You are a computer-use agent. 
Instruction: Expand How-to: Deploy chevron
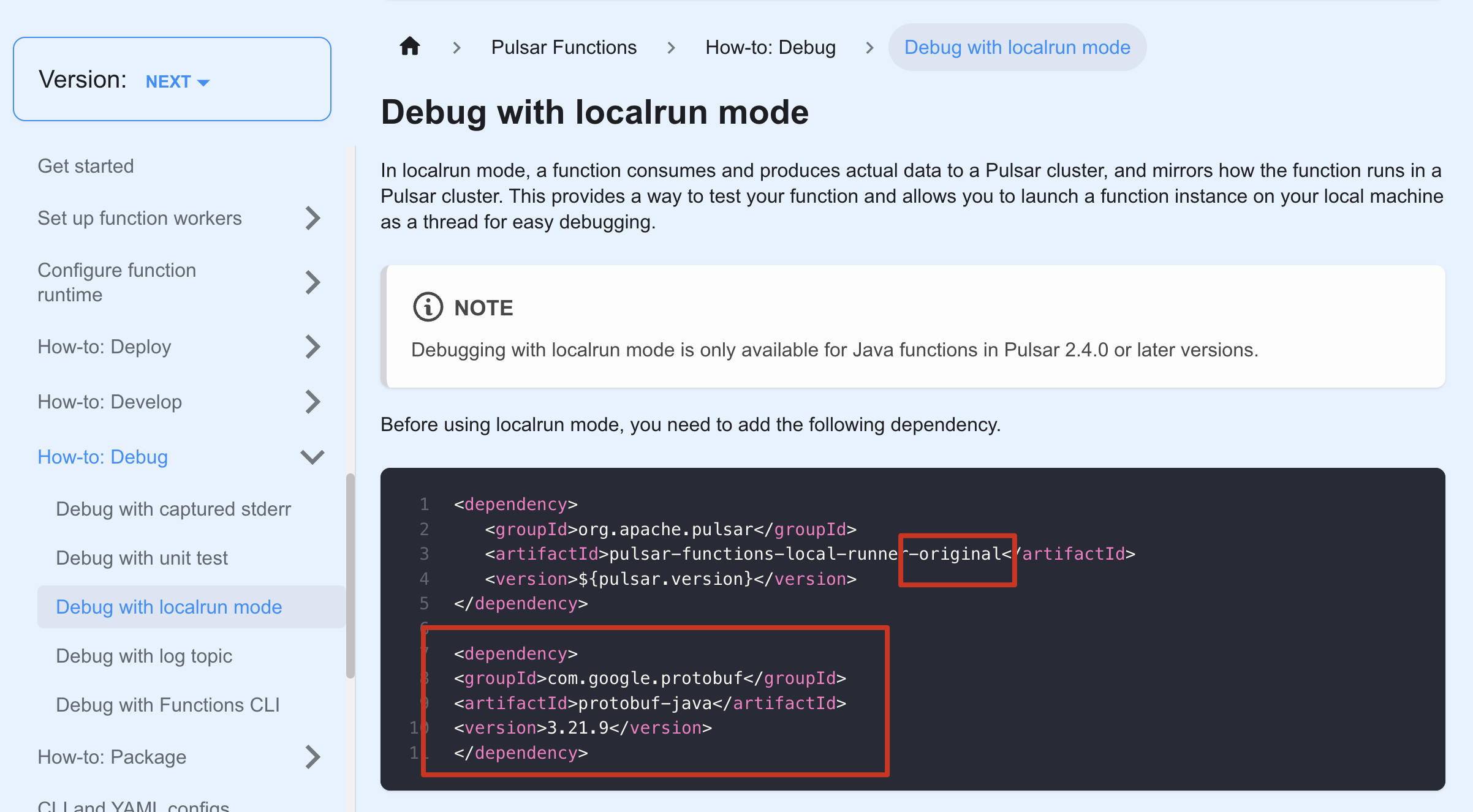coord(312,347)
